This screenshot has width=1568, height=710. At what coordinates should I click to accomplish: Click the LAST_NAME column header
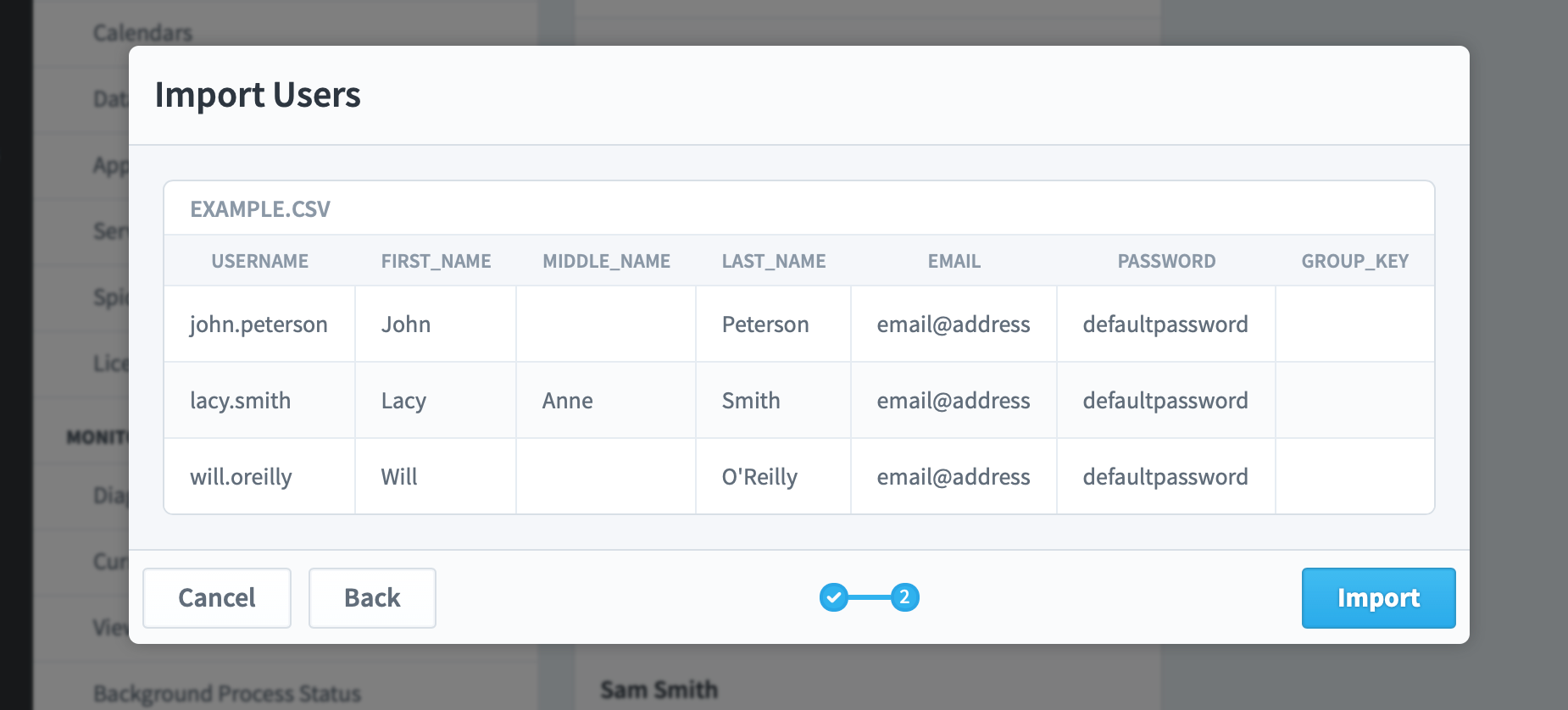[774, 261]
